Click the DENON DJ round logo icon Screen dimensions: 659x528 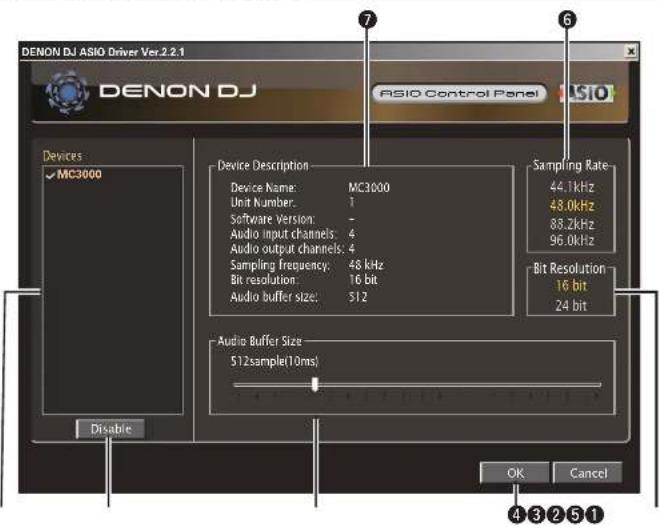pos(67,92)
